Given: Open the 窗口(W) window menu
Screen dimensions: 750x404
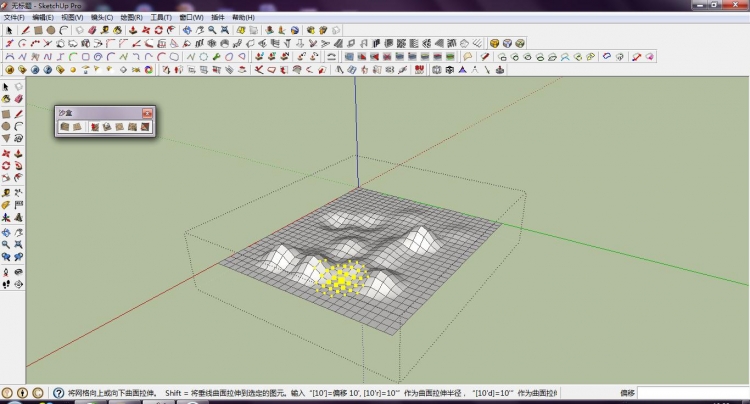Looking at the screenshot, I should coord(191,18).
